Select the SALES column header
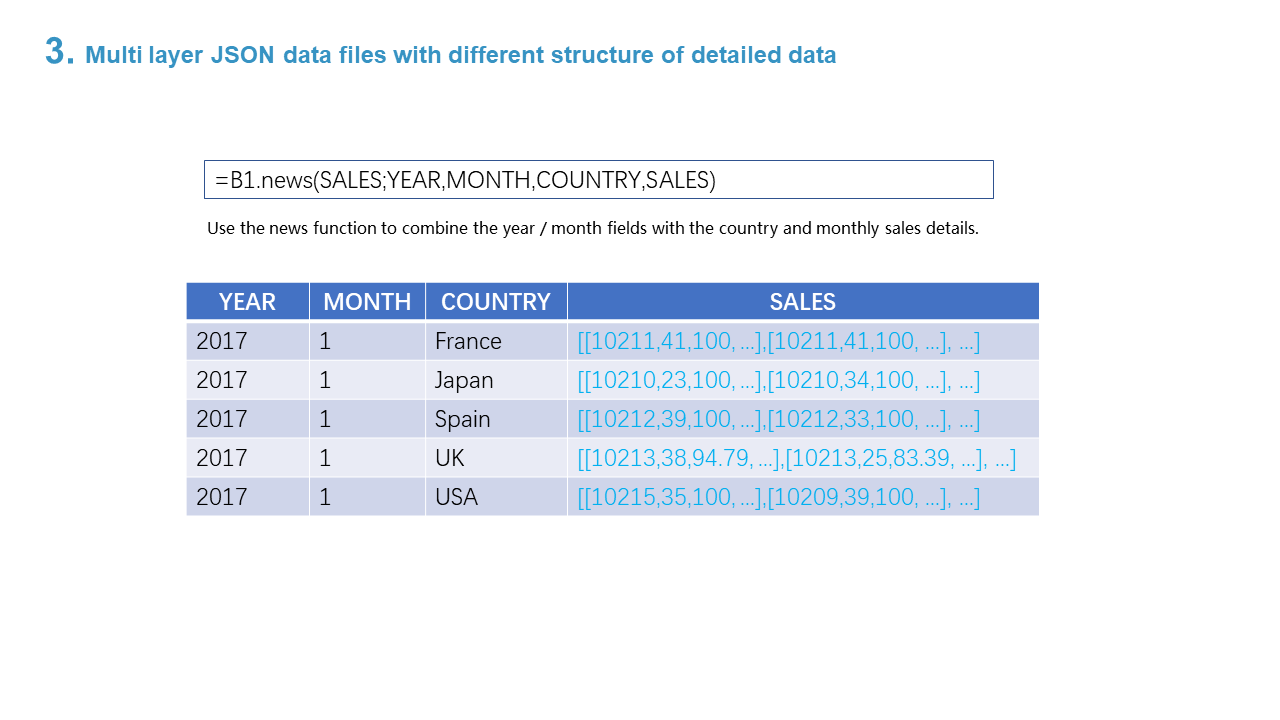1280x720 pixels. 802,302
